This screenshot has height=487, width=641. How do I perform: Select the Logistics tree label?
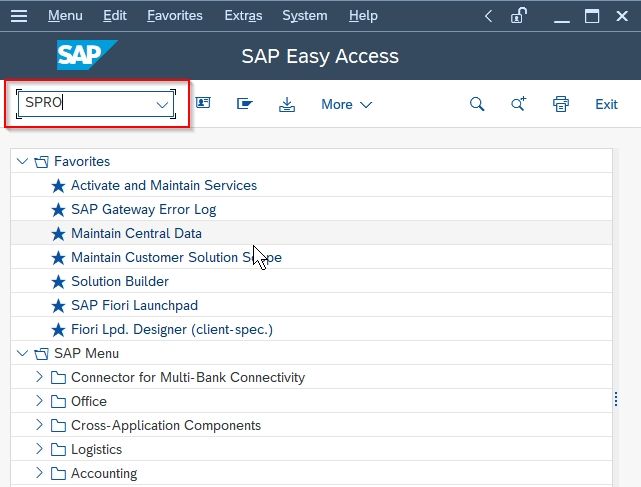click(96, 449)
